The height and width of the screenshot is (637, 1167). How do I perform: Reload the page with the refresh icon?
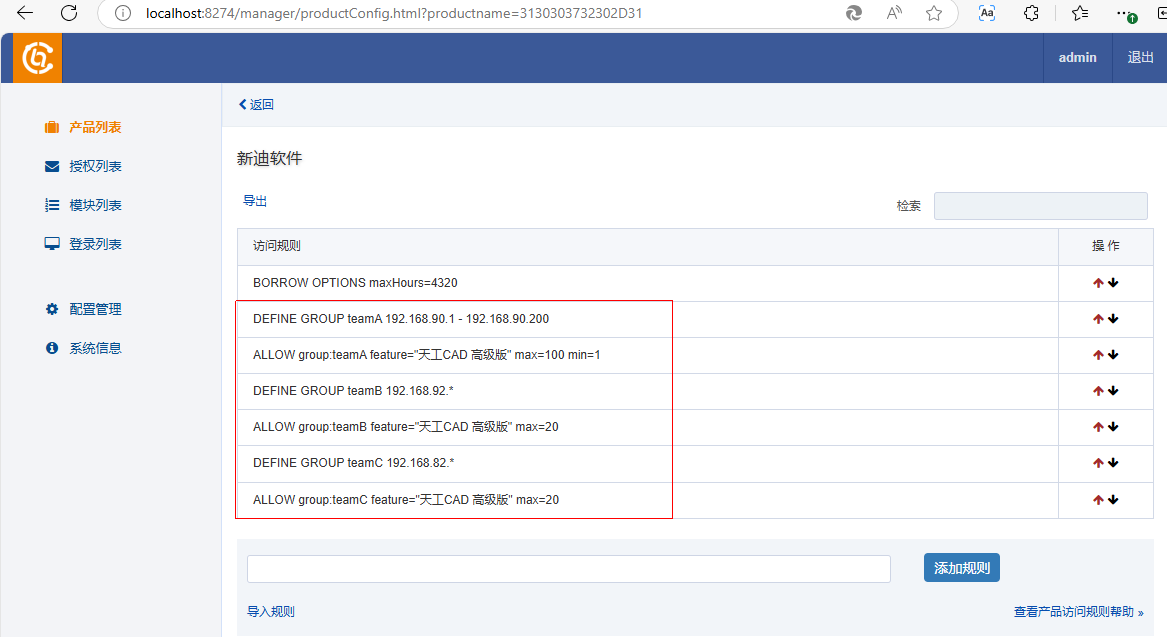[x=69, y=13]
